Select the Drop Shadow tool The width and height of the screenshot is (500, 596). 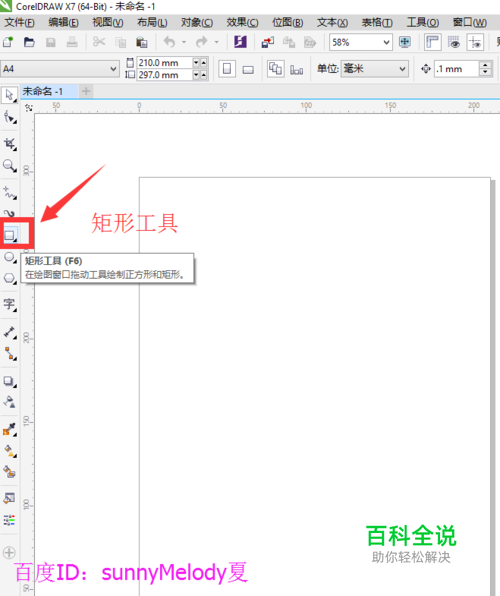[x=10, y=381]
